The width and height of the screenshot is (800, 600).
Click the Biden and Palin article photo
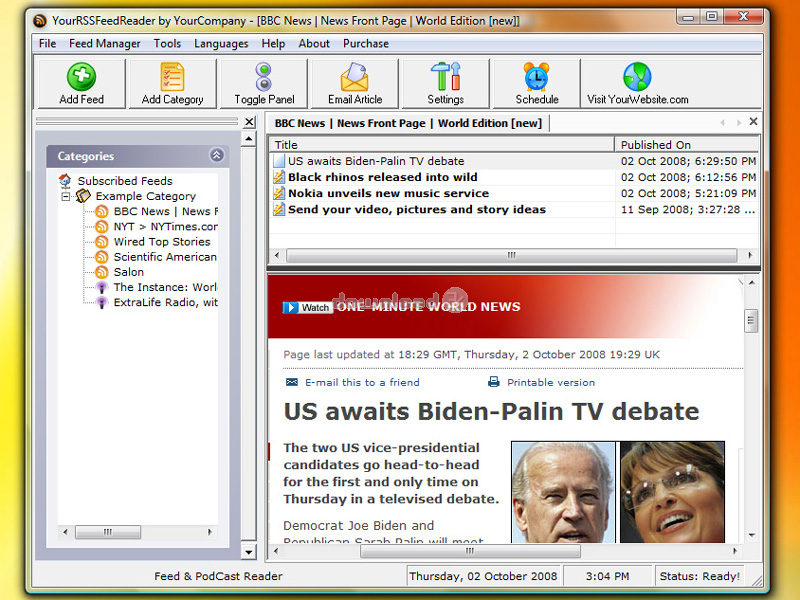[x=618, y=492]
